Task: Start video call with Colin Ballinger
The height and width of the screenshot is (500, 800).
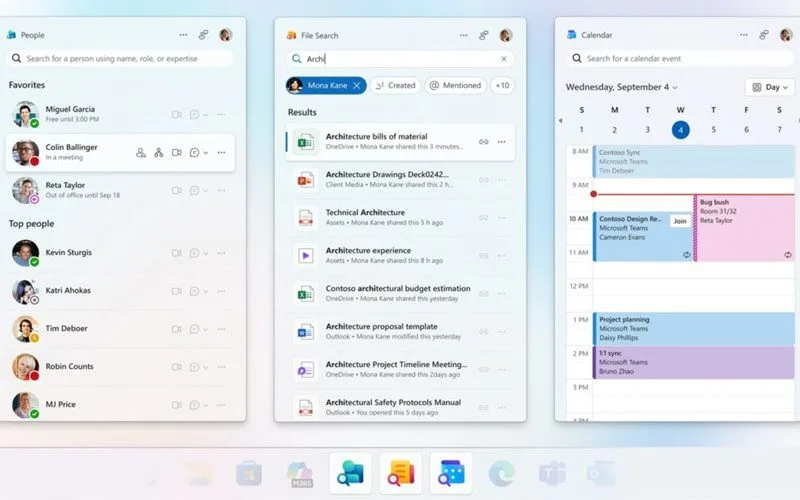Action: click(176, 153)
